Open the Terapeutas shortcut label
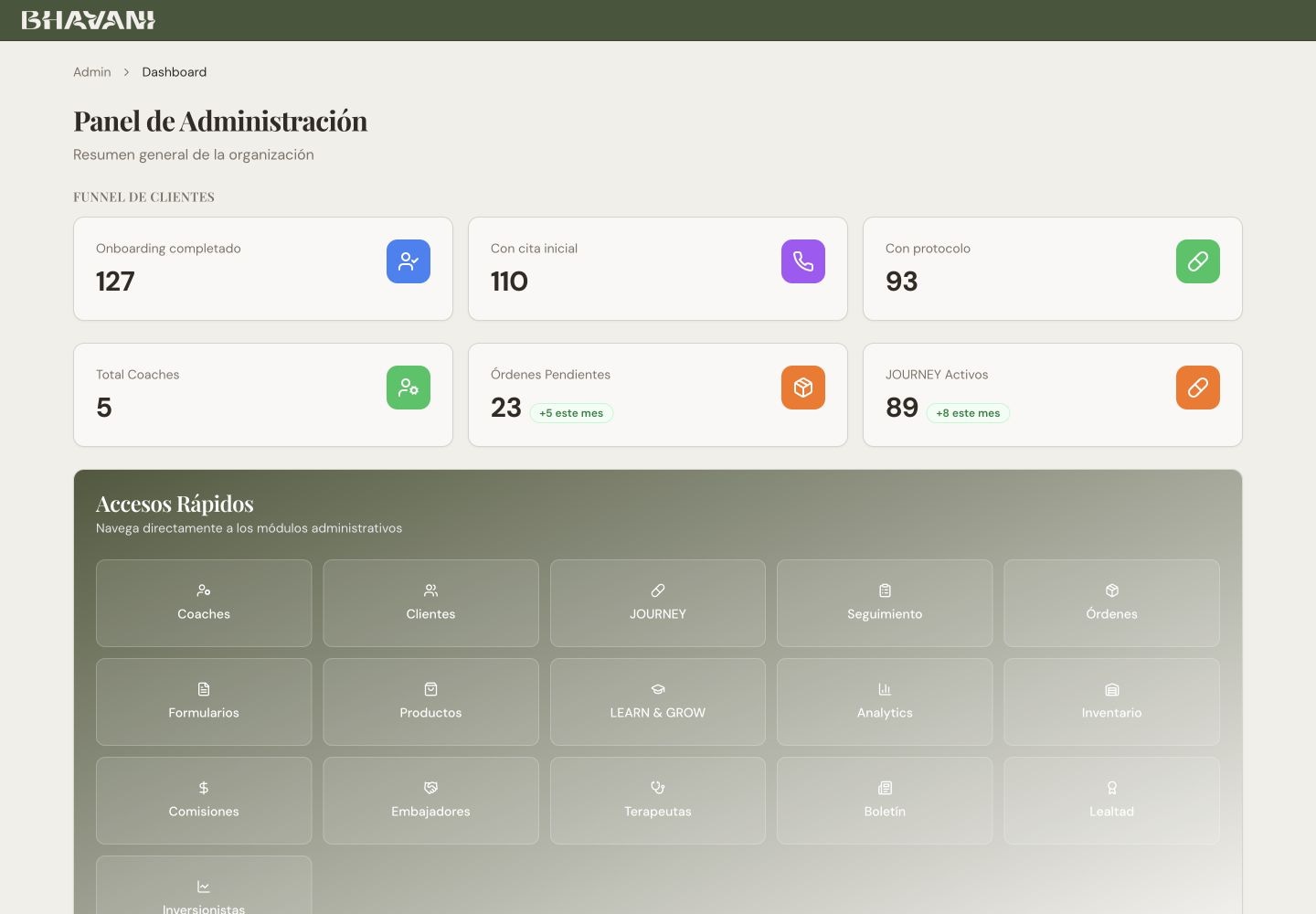 [x=658, y=812]
